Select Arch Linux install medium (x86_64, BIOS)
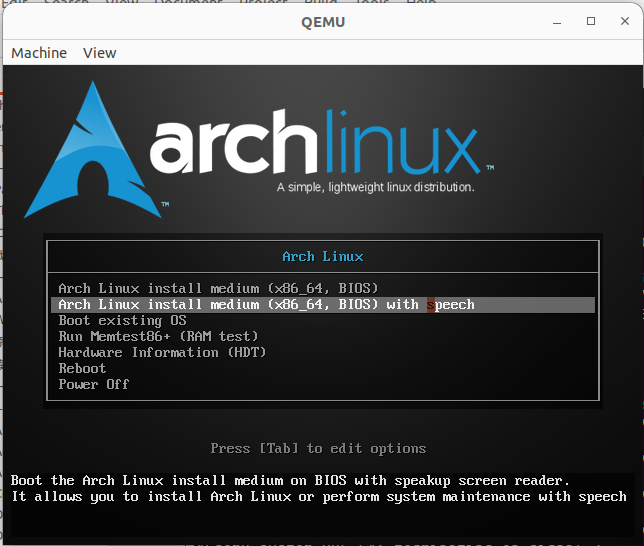Viewport: 644px width, 546px height. tap(218, 289)
